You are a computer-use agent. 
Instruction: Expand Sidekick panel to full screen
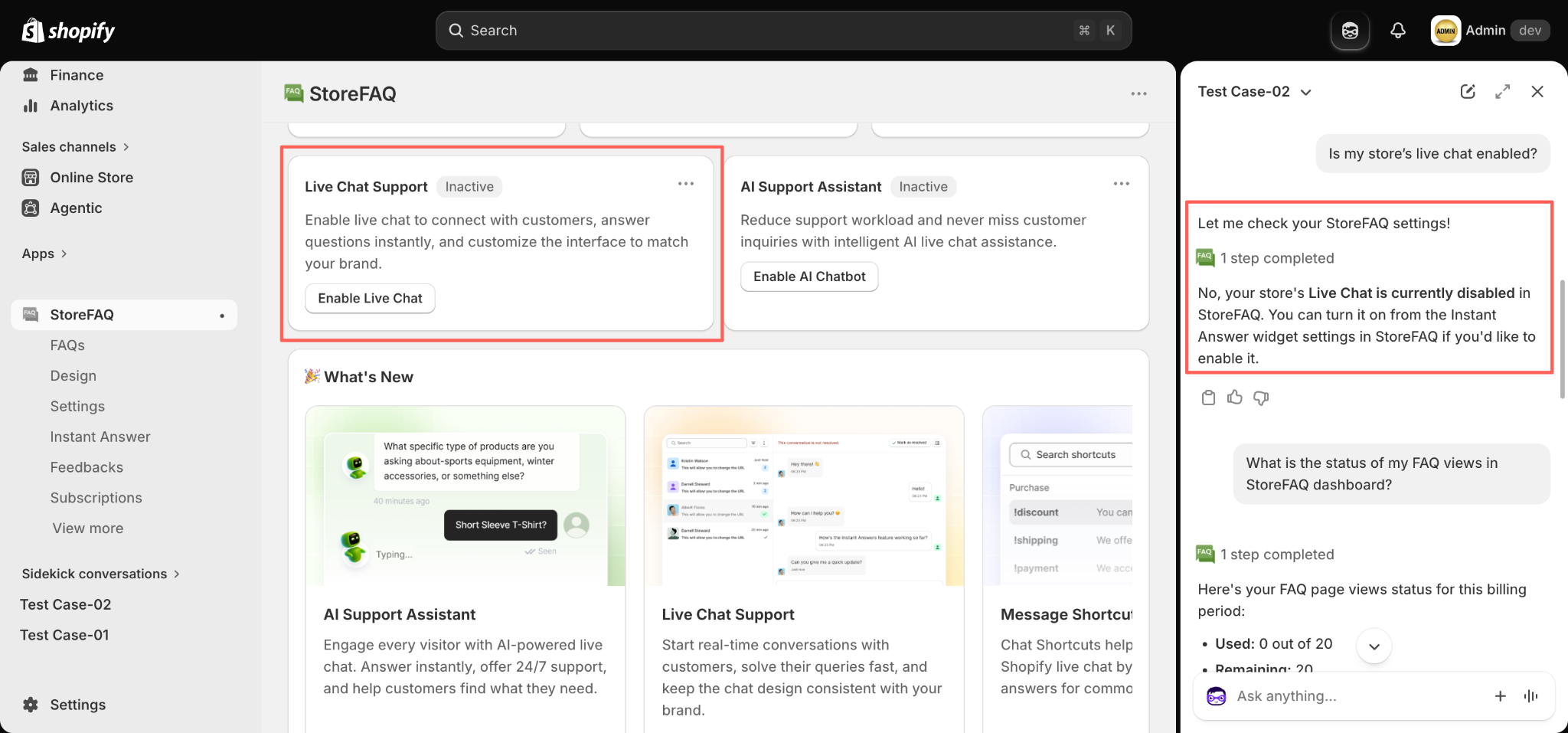click(1503, 92)
